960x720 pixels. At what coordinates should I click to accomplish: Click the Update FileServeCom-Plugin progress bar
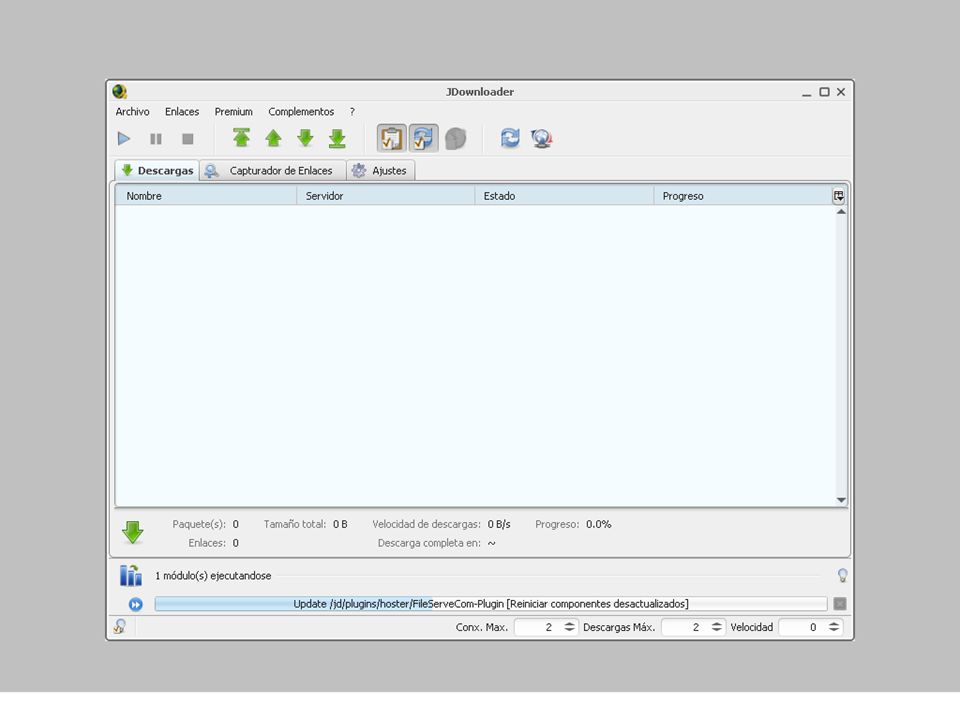pos(491,604)
